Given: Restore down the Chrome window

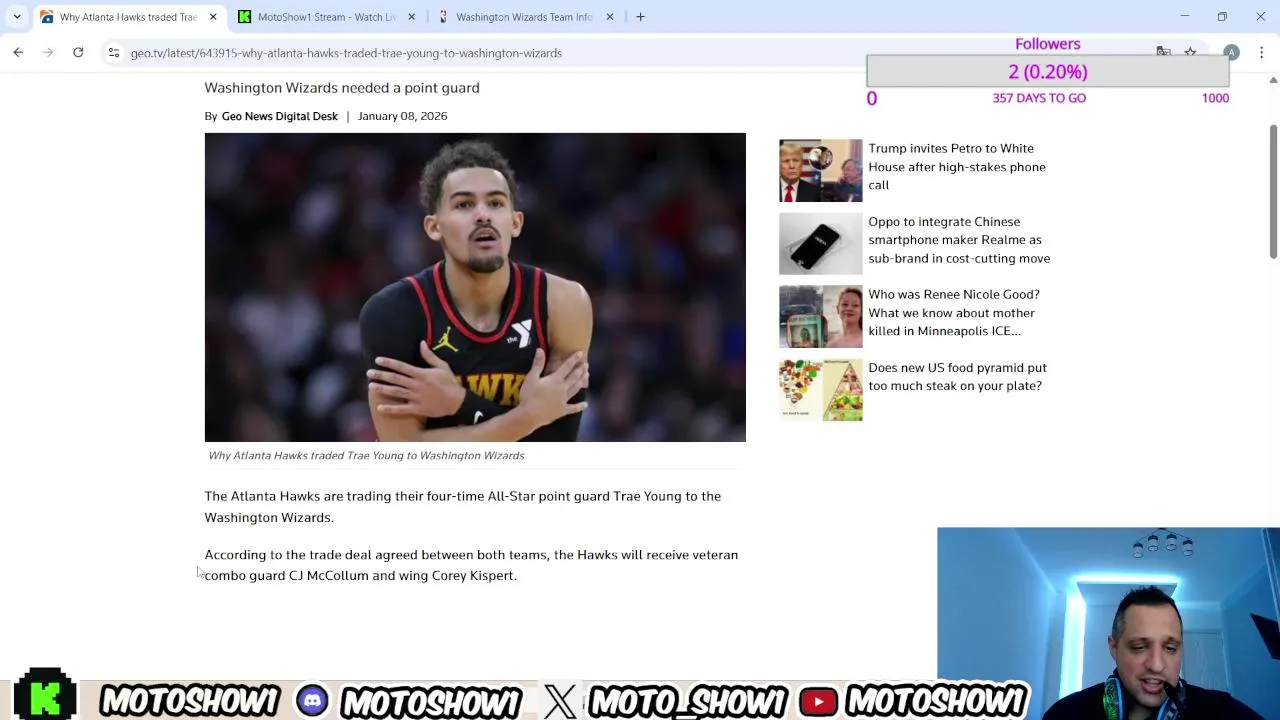Looking at the screenshot, I should 1222,17.
